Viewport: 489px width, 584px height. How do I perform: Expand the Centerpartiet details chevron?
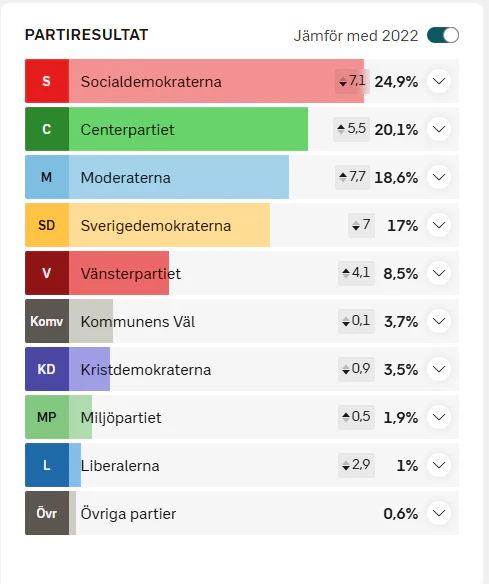(439, 129)
